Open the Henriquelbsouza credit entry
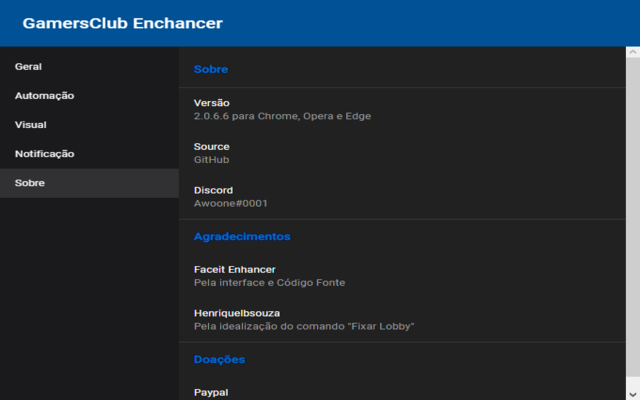Image resolution: width=640 pixels, height=400 pixels. point(402,320)
